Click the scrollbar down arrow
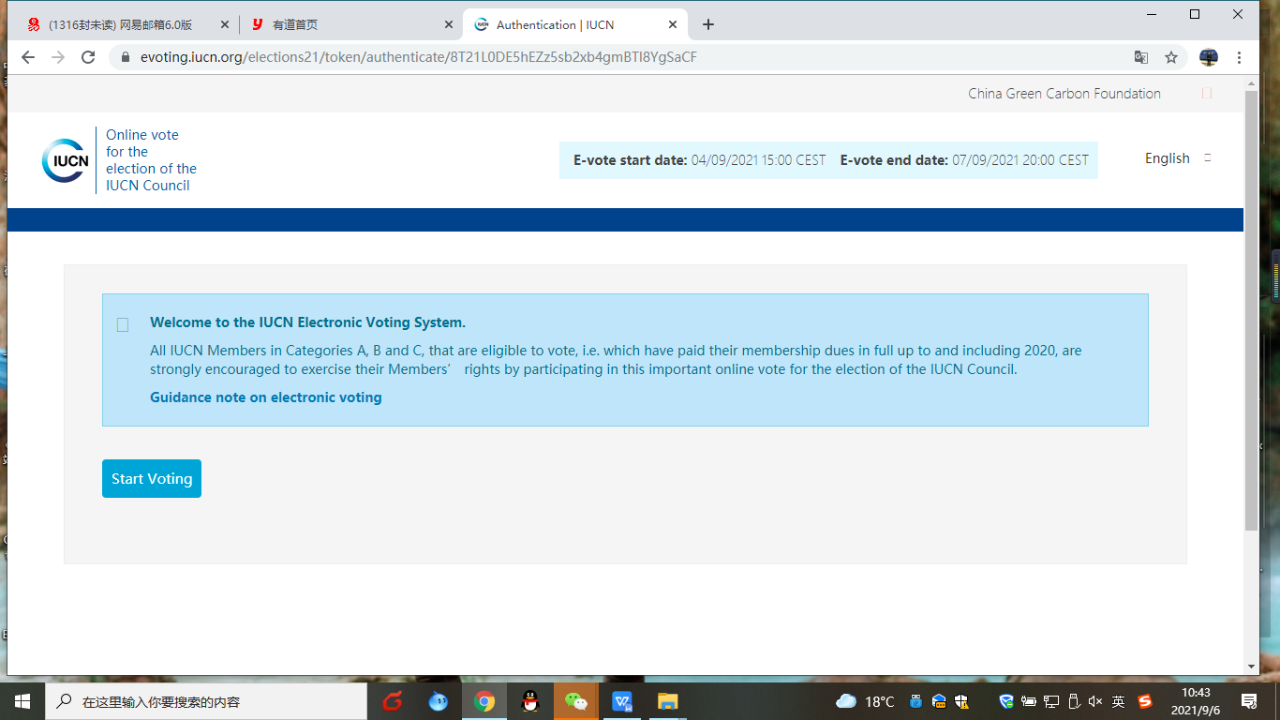The width and height of the screenshot is (1280, 720). tap(1251, 667)
